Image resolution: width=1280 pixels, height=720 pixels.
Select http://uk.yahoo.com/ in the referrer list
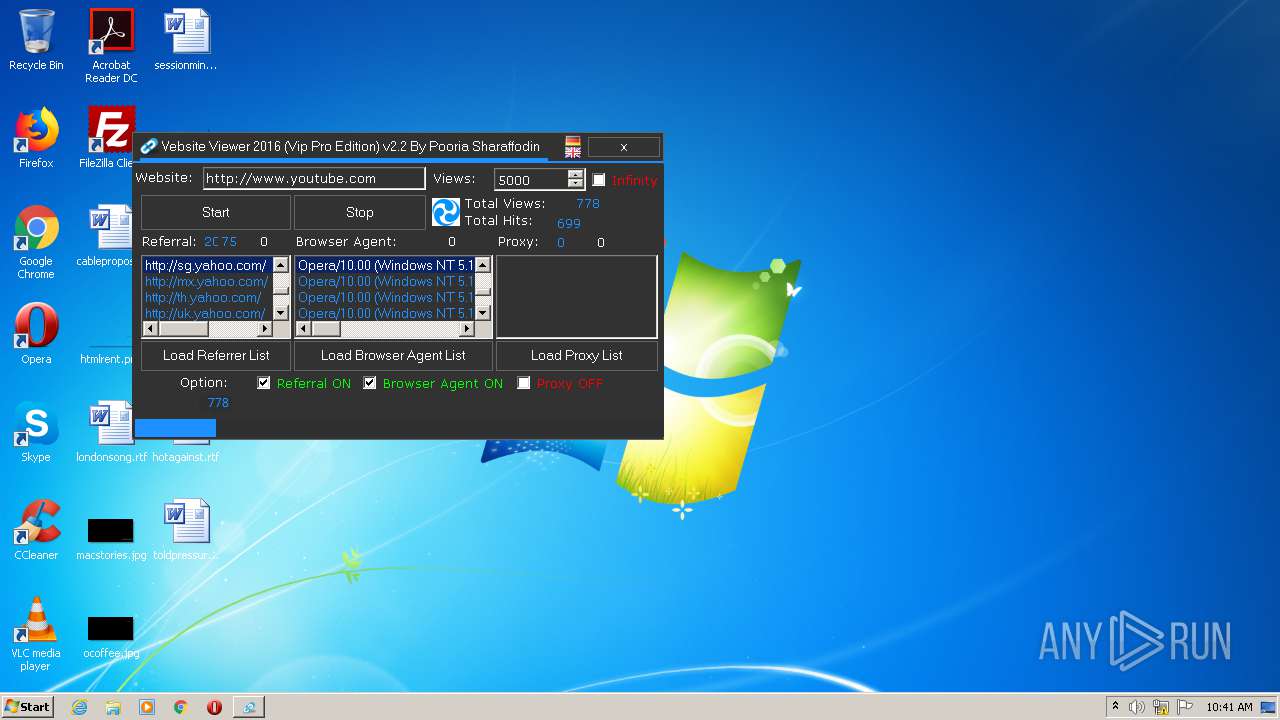pos(207,313)
